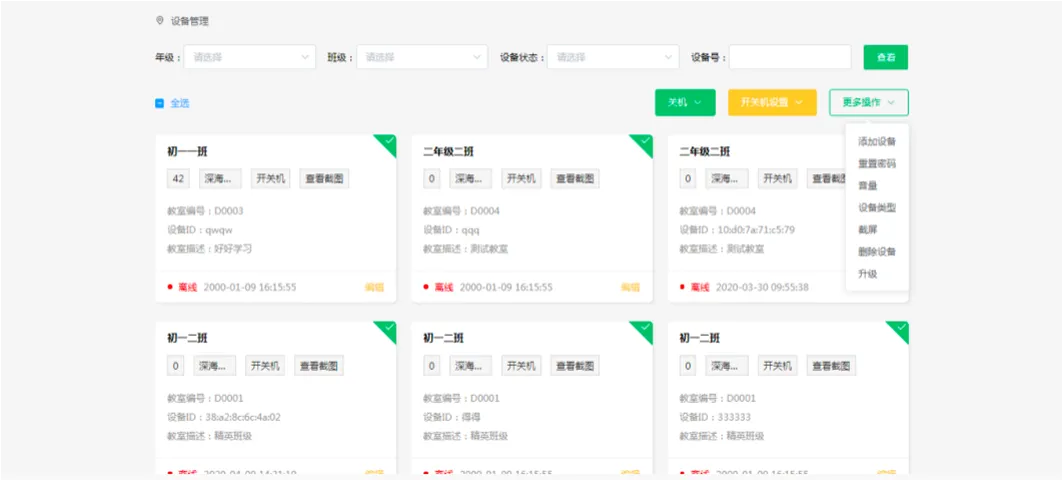
Task: Select 升级 in the more-actions menu
Action: click(x=868, y=274)
